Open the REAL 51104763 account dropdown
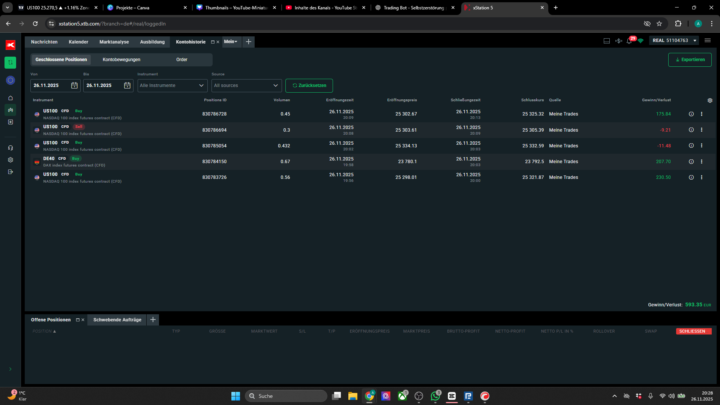 [x=674, y=40]
